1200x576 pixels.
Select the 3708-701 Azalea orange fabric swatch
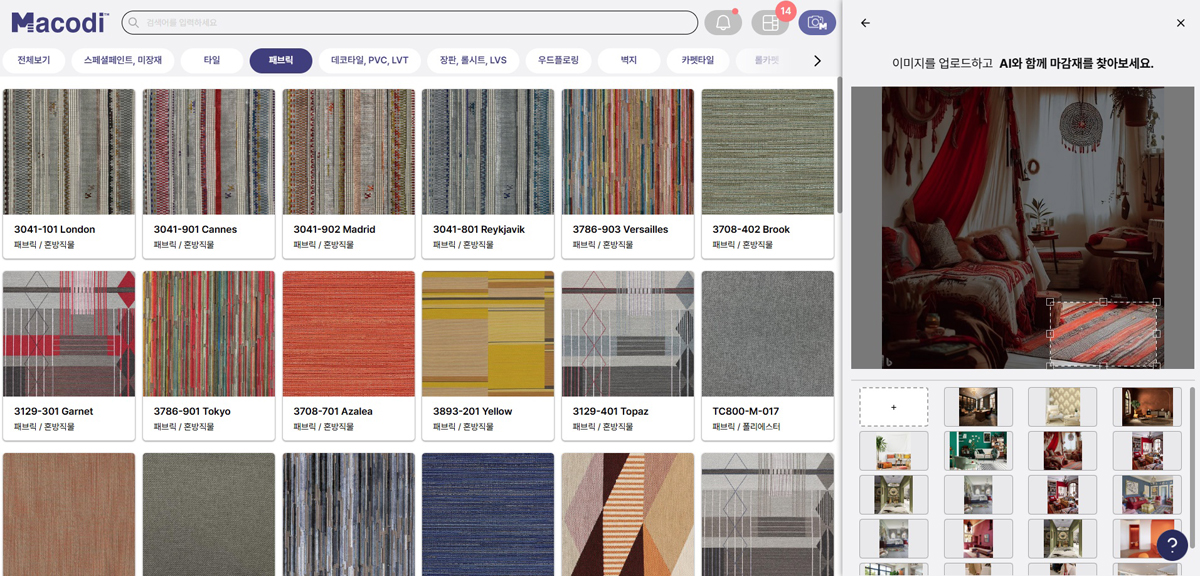point(348,333)
